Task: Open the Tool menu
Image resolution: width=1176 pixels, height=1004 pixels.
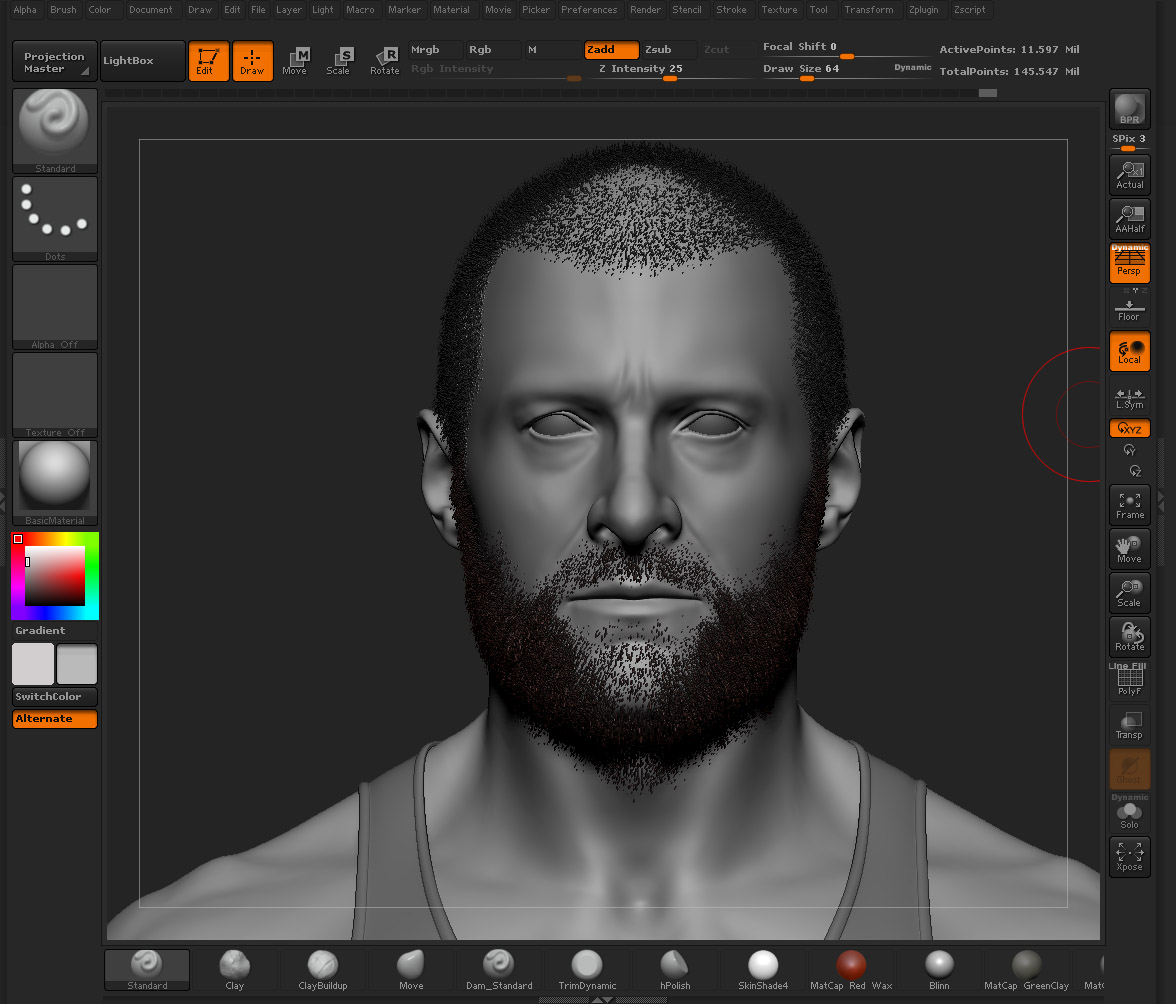Action: [819, 10]
